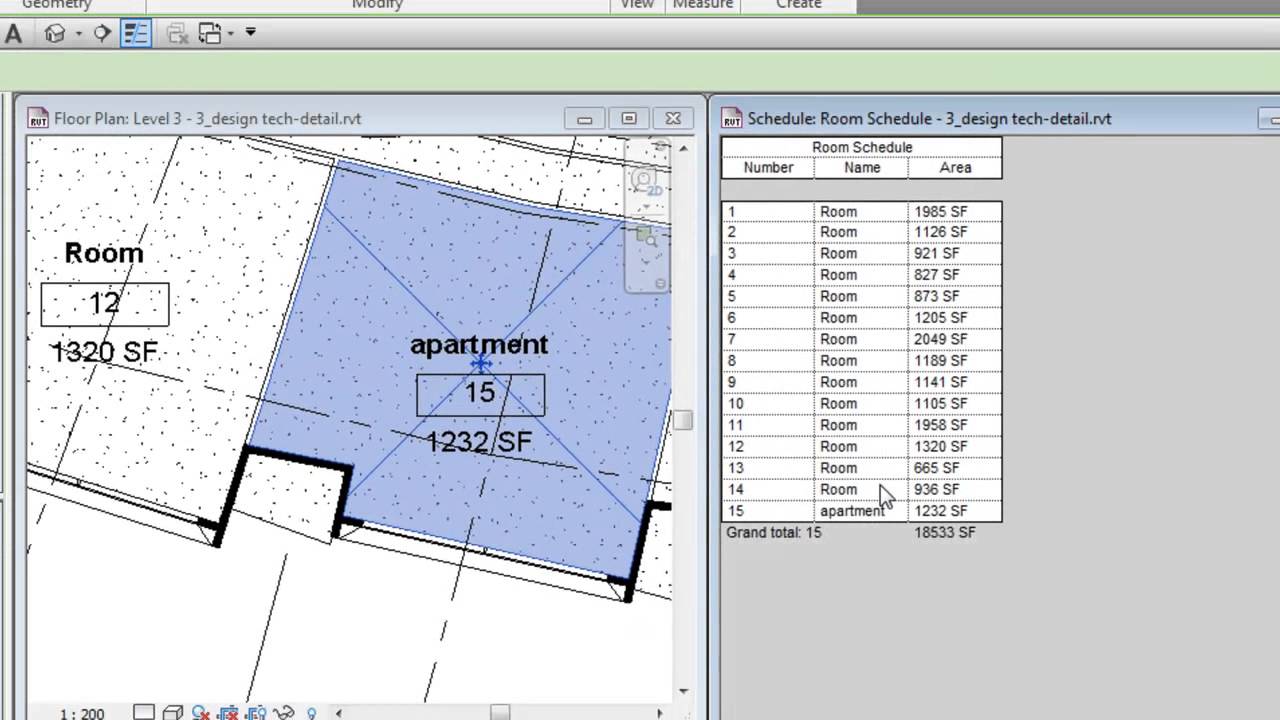1280x720 pixels.
Task: Open the 1:200 scale selector
Action: 80,713
